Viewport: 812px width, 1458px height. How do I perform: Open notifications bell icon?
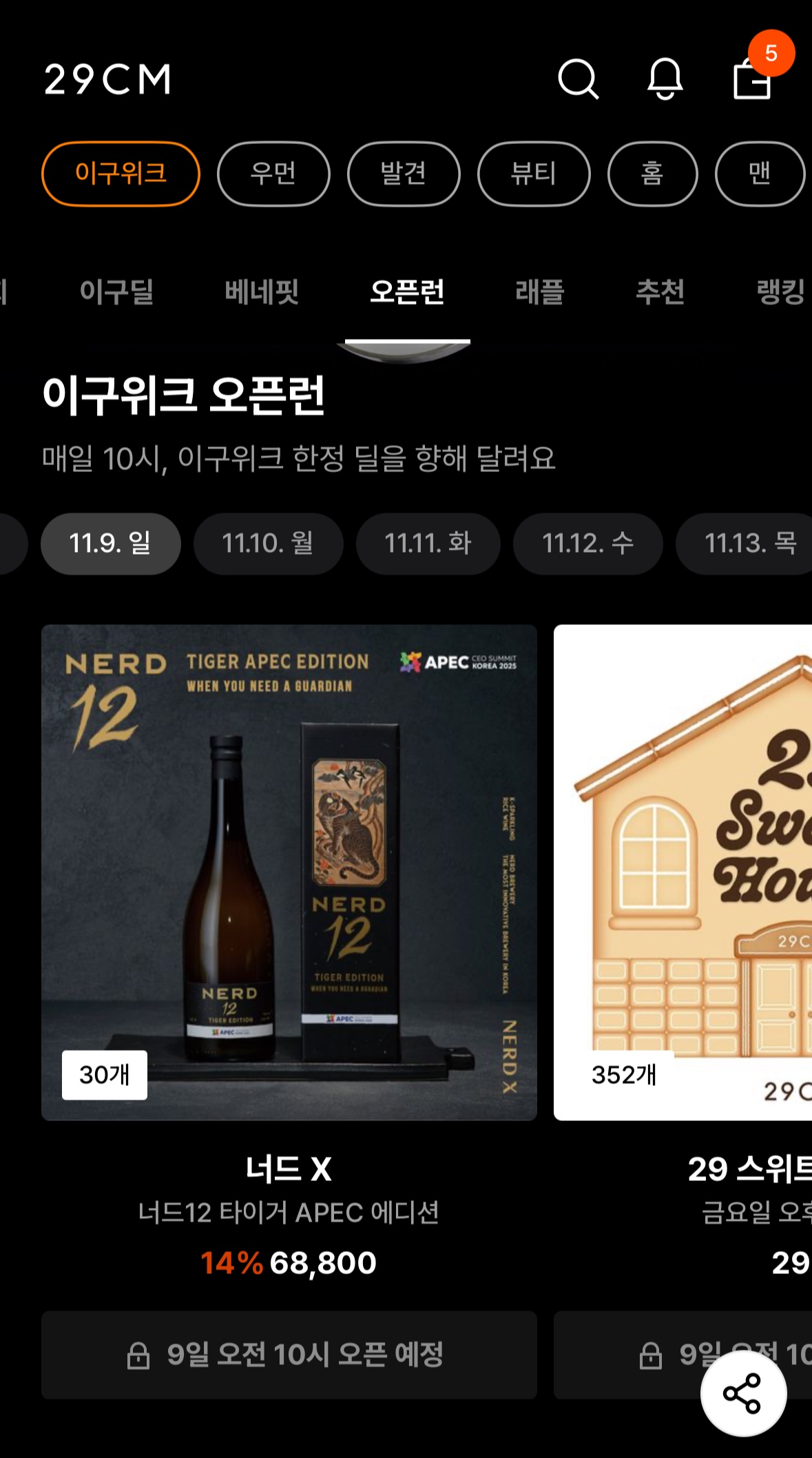tap(665, 79)
